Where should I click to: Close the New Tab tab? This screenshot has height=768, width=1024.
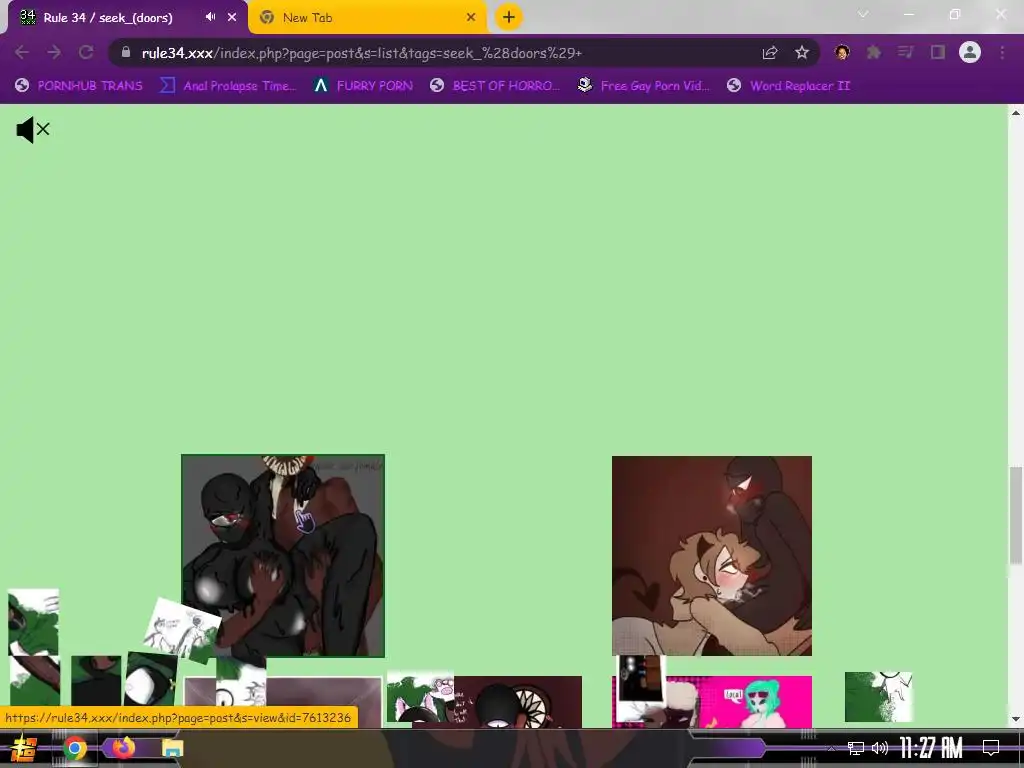click(x=471, y=18)
